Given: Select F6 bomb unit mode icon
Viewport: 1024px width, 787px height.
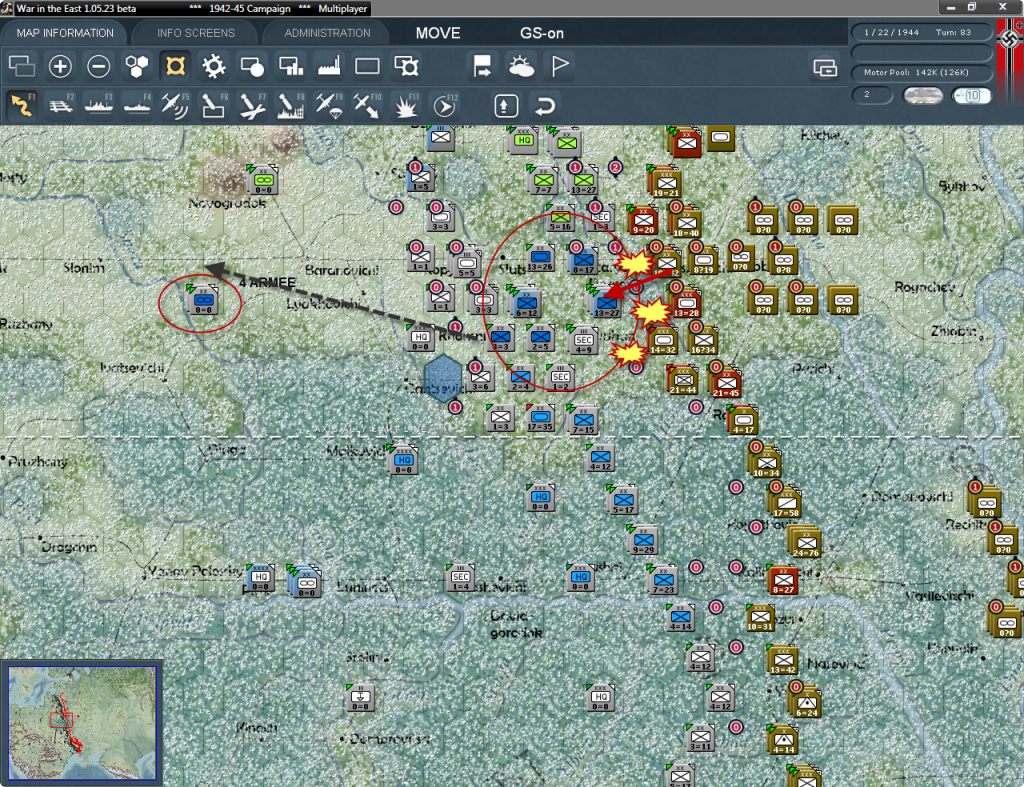Looking at the screenshot, I should pyautogui.click(x=214, y=105).
